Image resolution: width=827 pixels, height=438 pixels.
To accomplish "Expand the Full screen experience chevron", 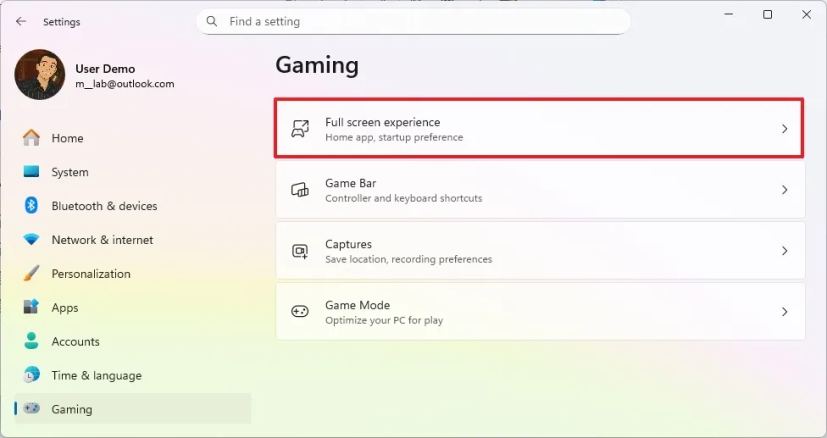I will point(784,129).
